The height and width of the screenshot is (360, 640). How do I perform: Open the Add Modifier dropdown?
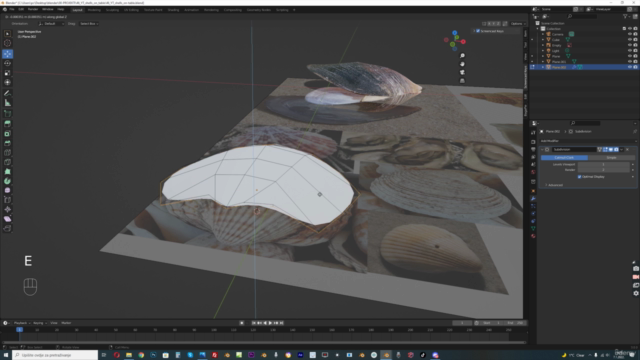pyautogui.click(x=588, y=141)
